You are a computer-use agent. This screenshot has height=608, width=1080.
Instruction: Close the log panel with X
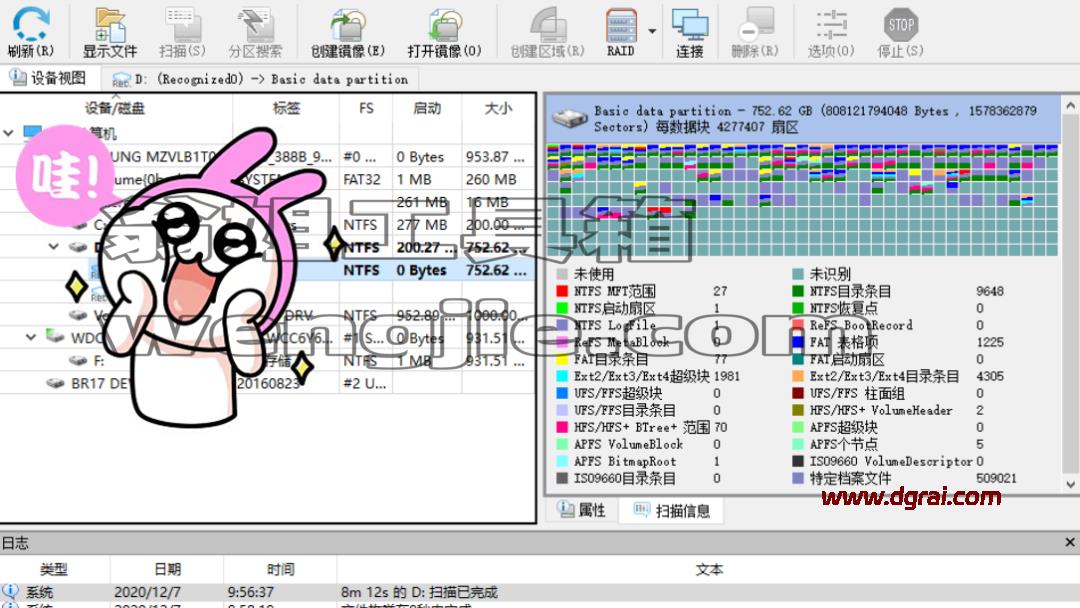point(1070,543)
